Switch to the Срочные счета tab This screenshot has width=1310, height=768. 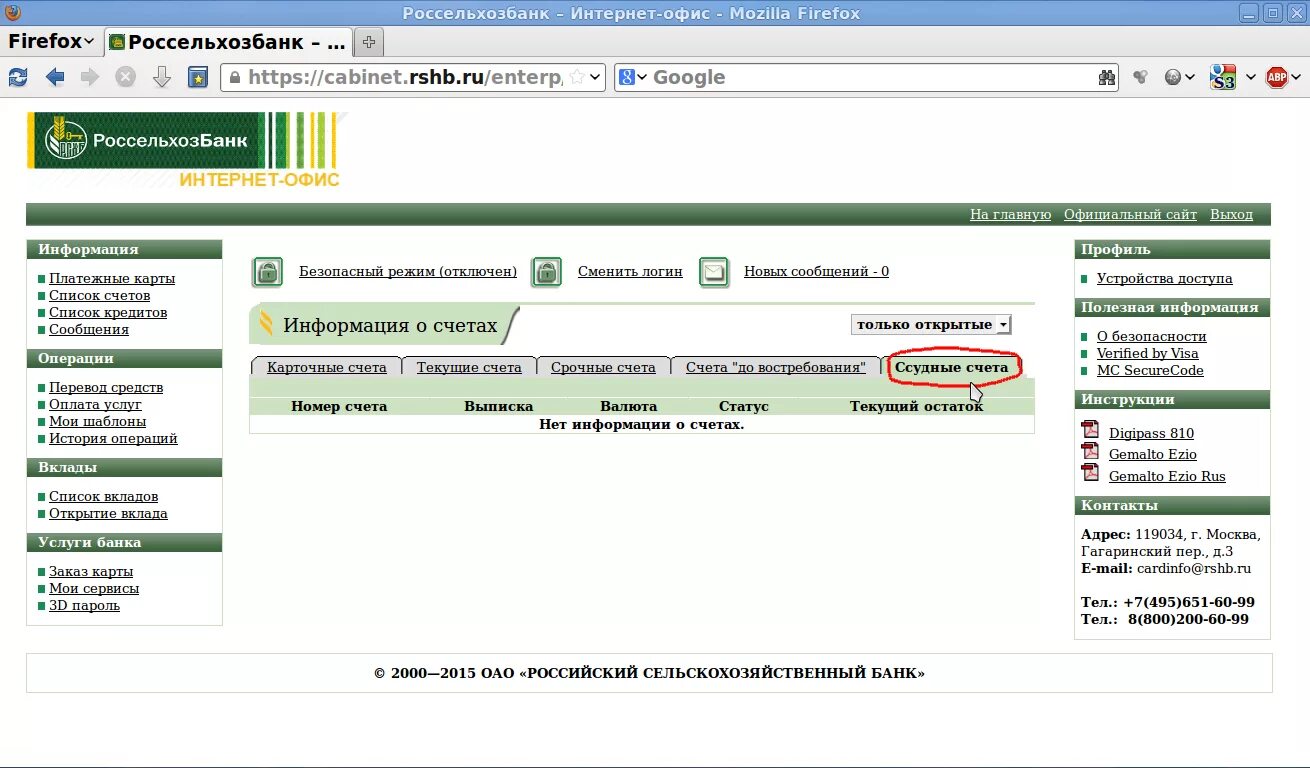tap(603, 367)
